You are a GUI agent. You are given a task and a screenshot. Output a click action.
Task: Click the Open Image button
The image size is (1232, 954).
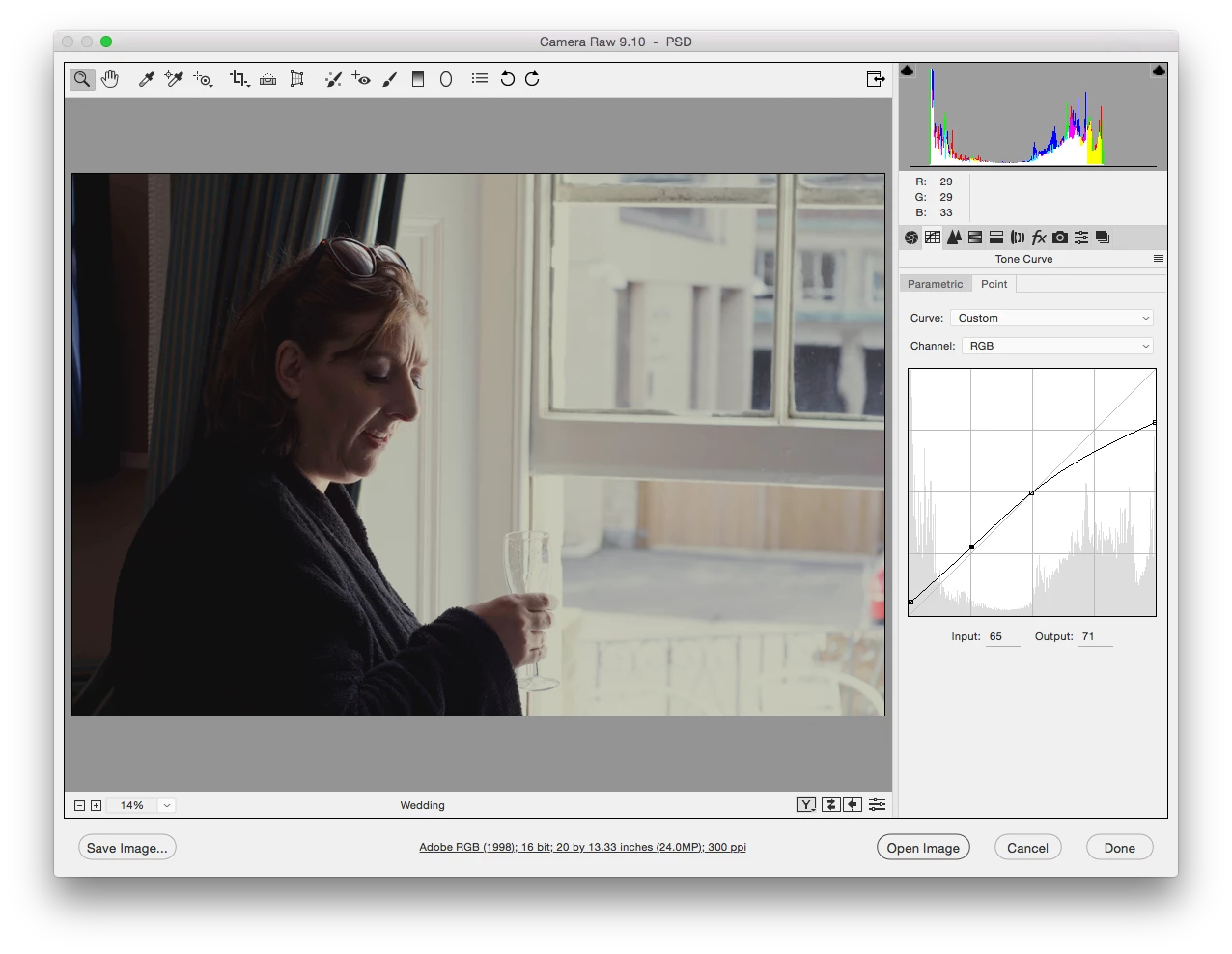(x=923, y=848)
